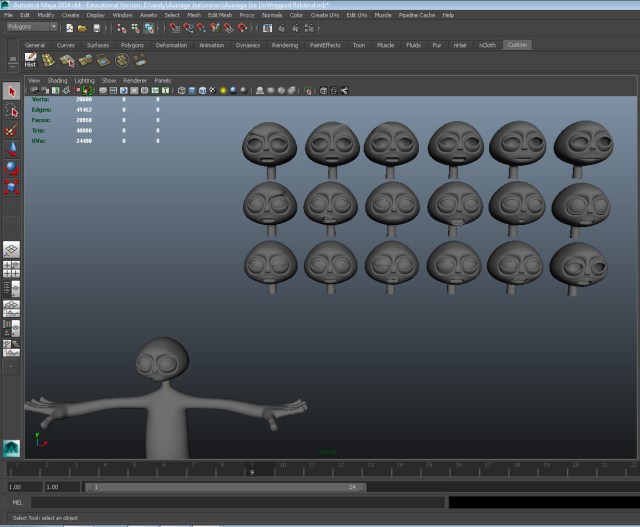Select the Select Tool arrow icon
Image resolution: width=640 pixels, height=527 pixels.
click(x=12, y=92)
